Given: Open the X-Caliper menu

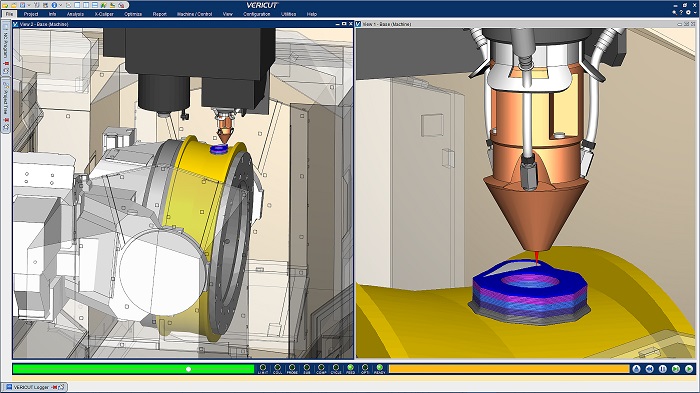Looking at the screenshot, I should (104, 14).
